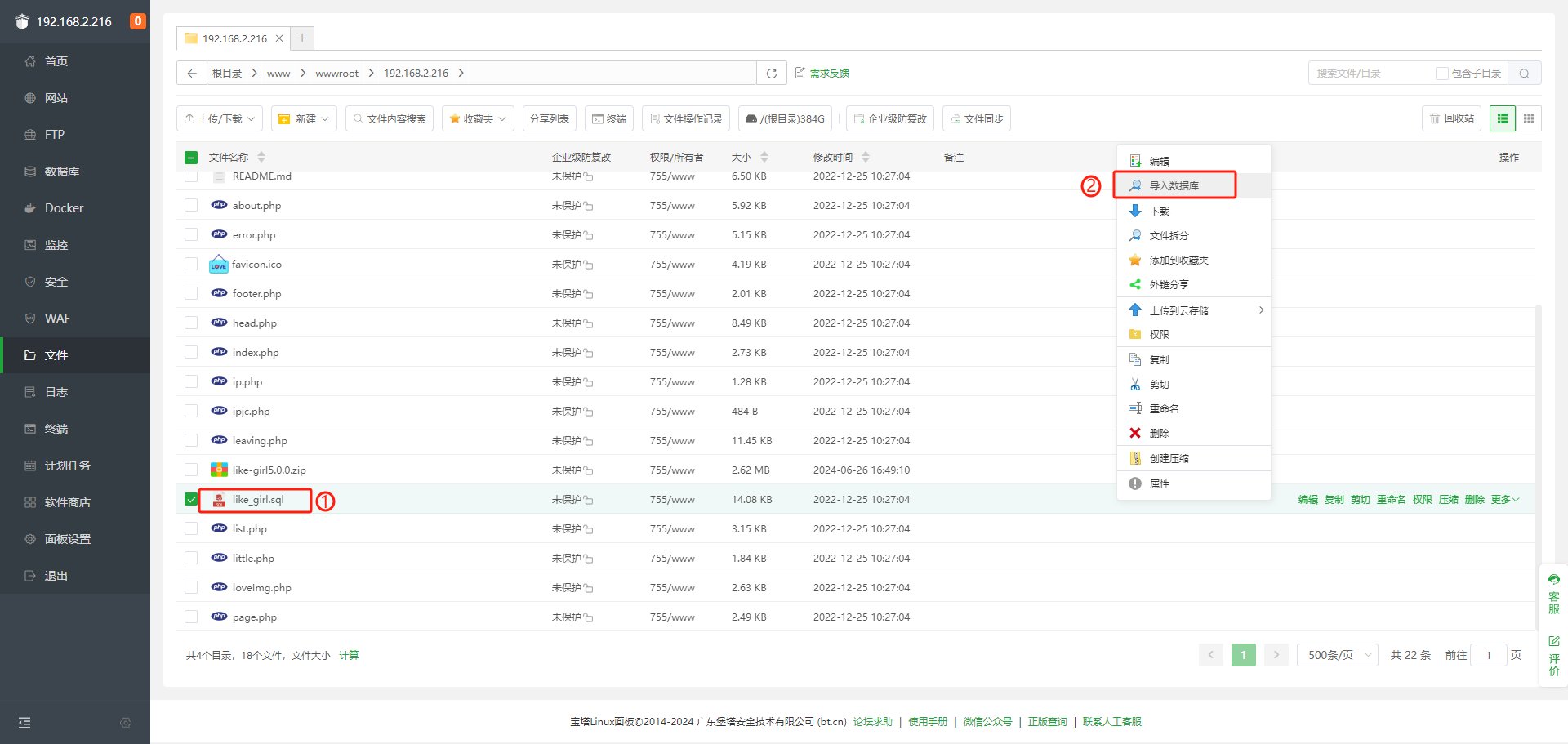Open the 分享列表 share list
Viewport: 1568px width, 744px height.
click(x=549, y=118)
